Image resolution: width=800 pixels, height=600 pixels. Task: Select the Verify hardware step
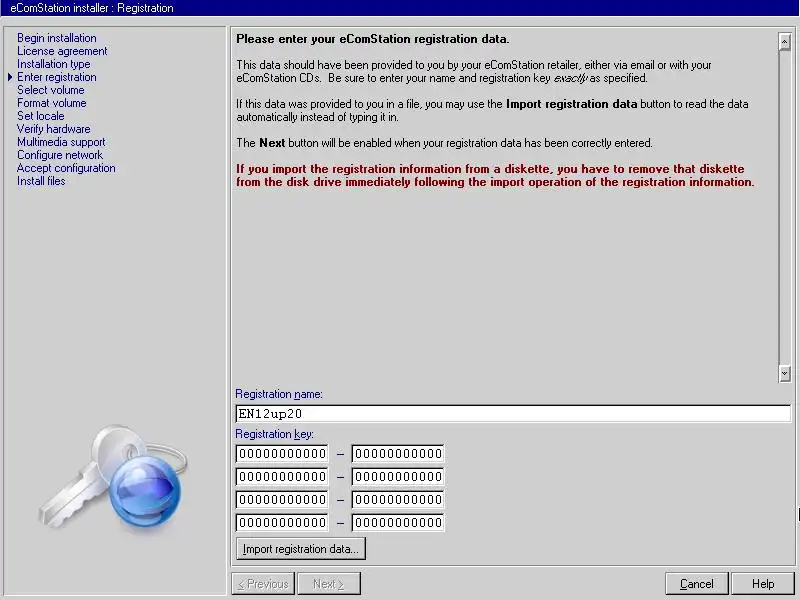[x=54, y=129]
